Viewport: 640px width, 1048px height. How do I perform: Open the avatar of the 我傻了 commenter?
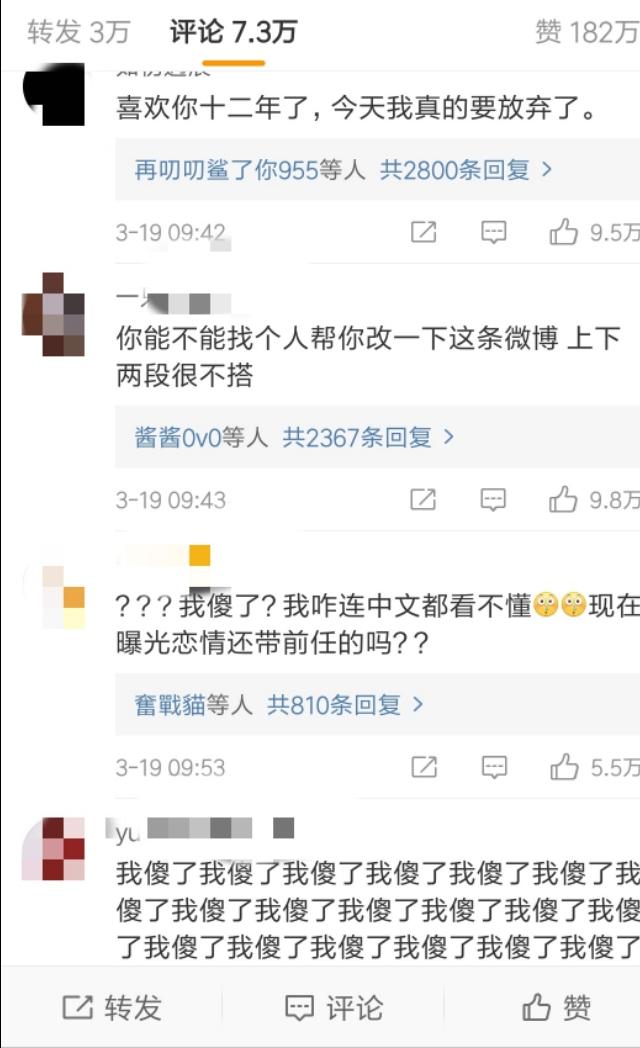tap(53, 848)
